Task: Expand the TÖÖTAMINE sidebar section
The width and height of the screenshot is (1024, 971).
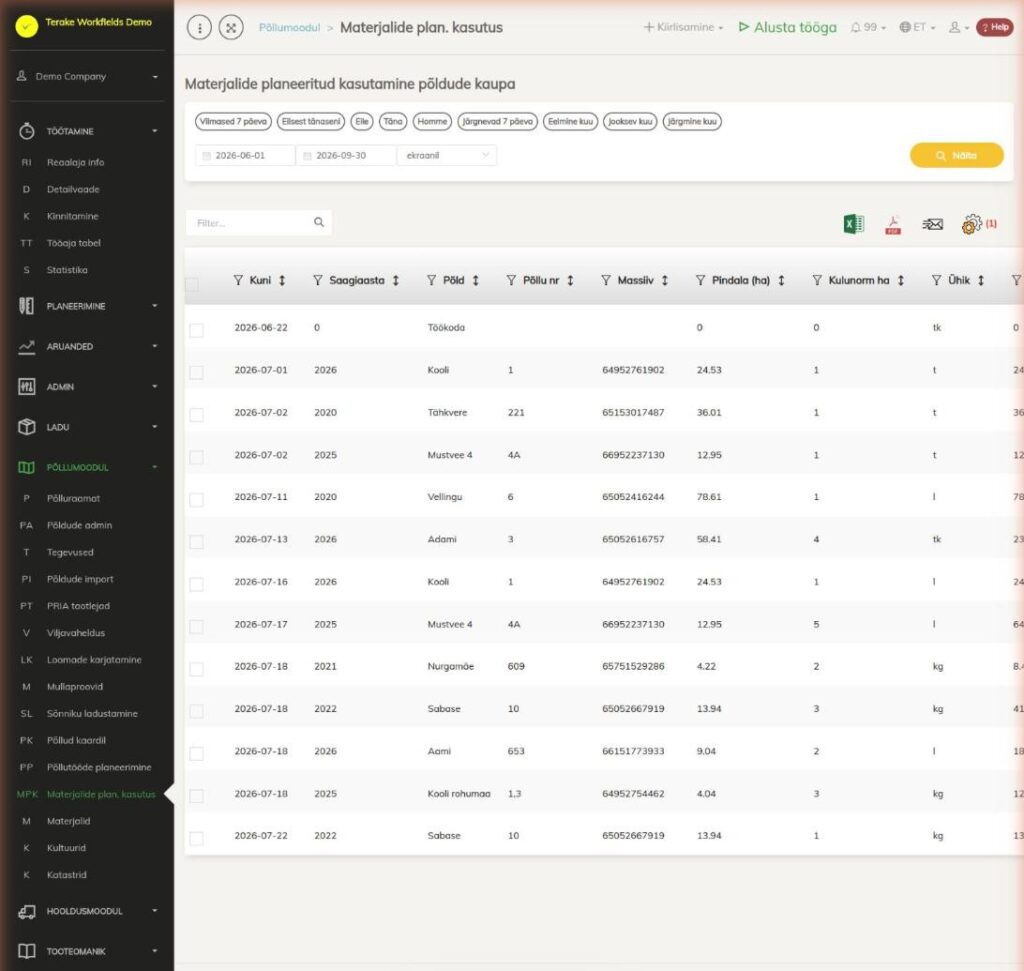Action: (87, 131)
